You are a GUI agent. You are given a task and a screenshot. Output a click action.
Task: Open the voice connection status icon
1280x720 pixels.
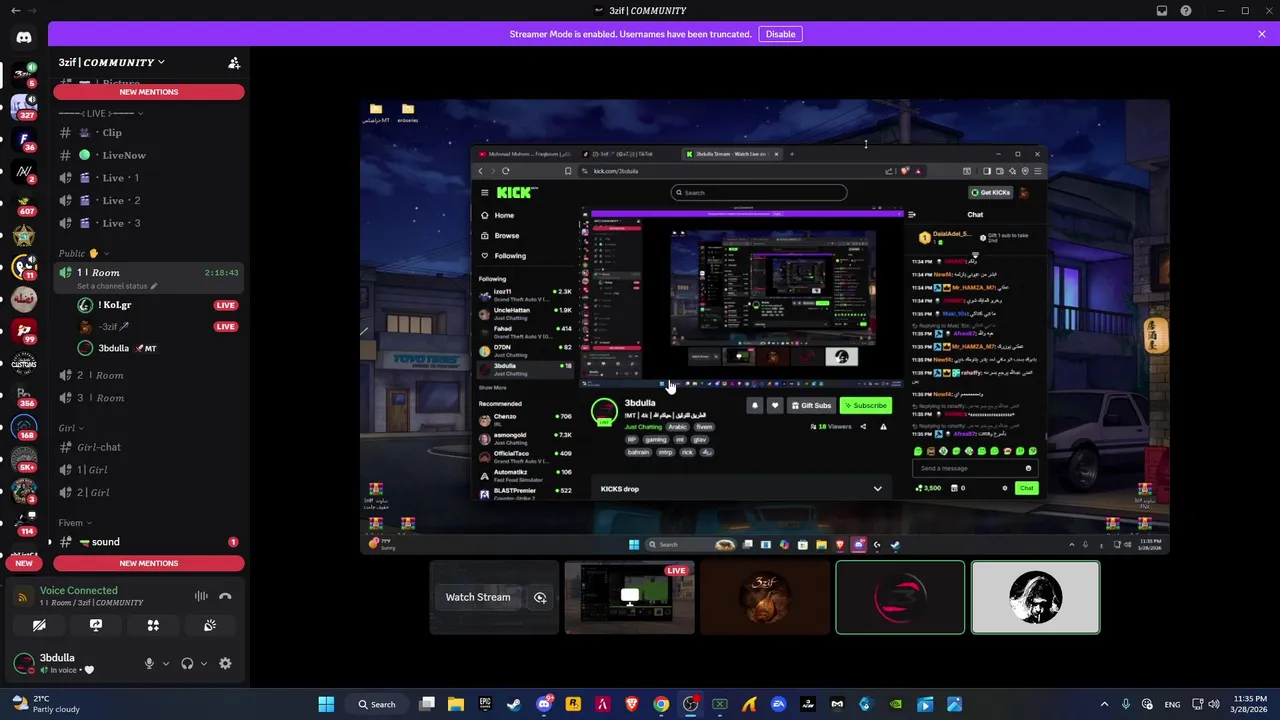coord(23,597)
